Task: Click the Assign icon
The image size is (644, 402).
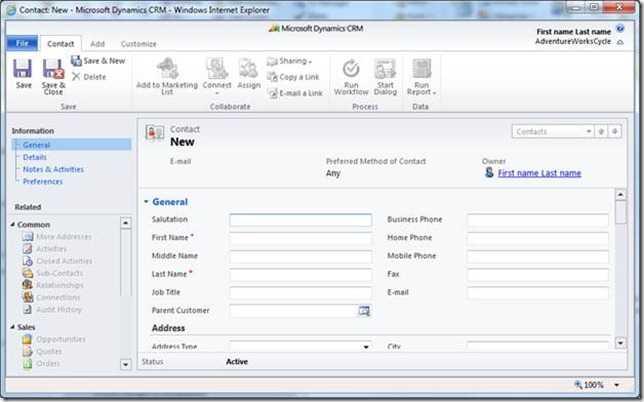Action: 249,69
